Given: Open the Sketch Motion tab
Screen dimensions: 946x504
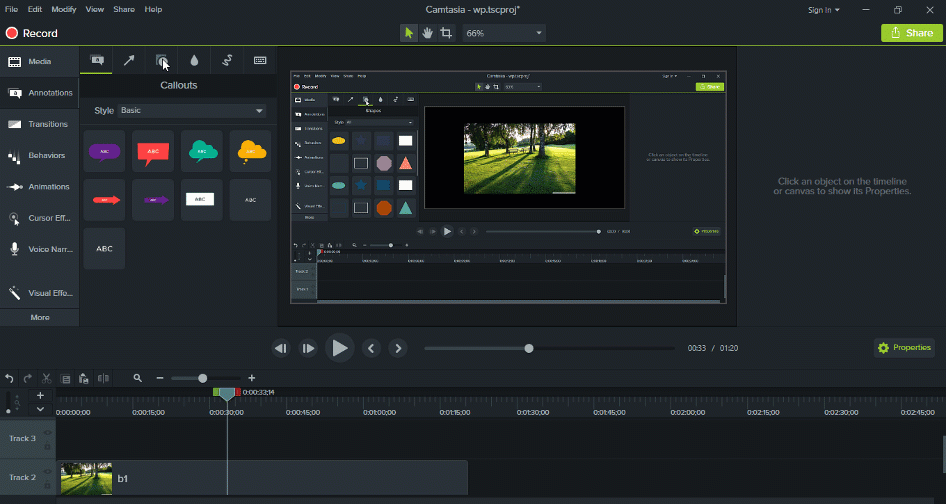Looking at the screenshot, I should click(x=227, y=60).
